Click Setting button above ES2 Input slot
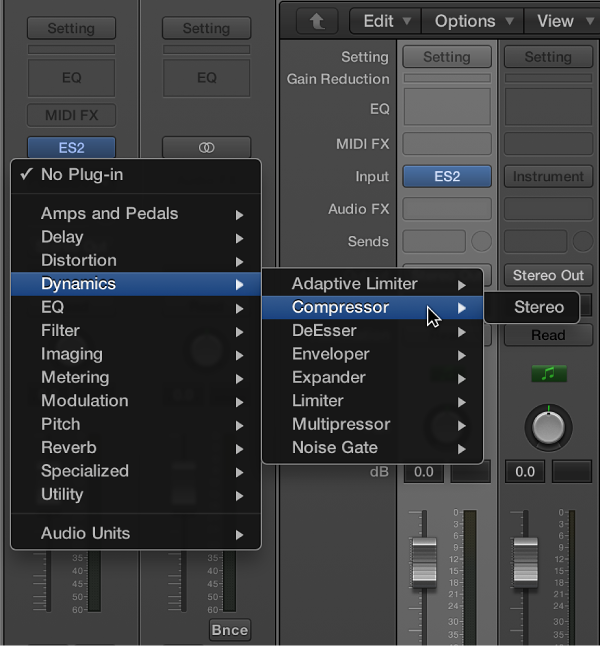 click(x=447, y=57)
